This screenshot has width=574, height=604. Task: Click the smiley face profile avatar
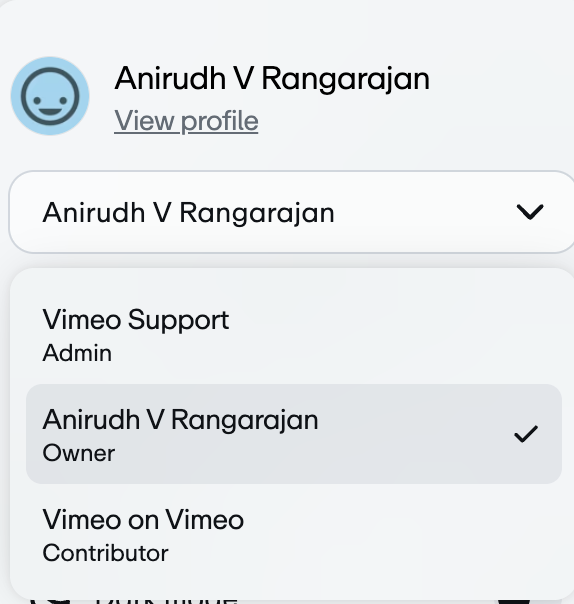coord(50,96)
